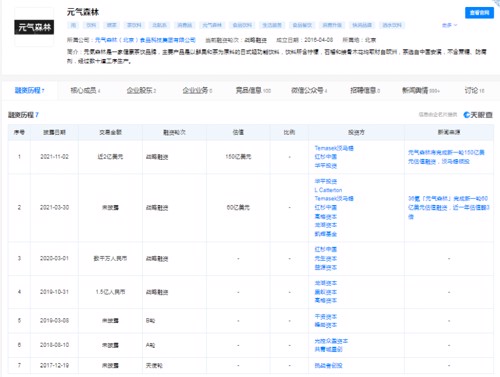Open the 讨论 tab
The height and width of the screenshot is (377, 500).
click(474, 90)
